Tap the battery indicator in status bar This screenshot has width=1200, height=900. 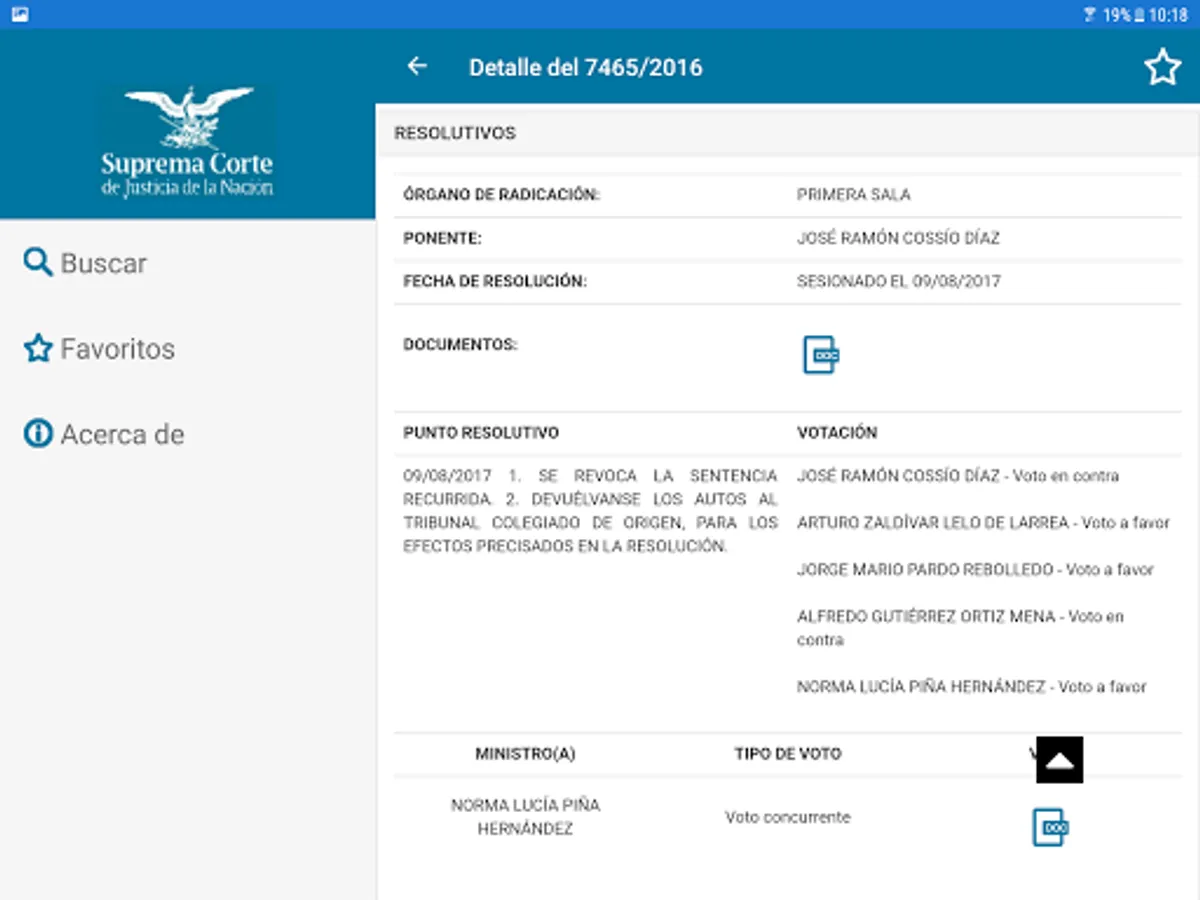[x=1138, y=15]
